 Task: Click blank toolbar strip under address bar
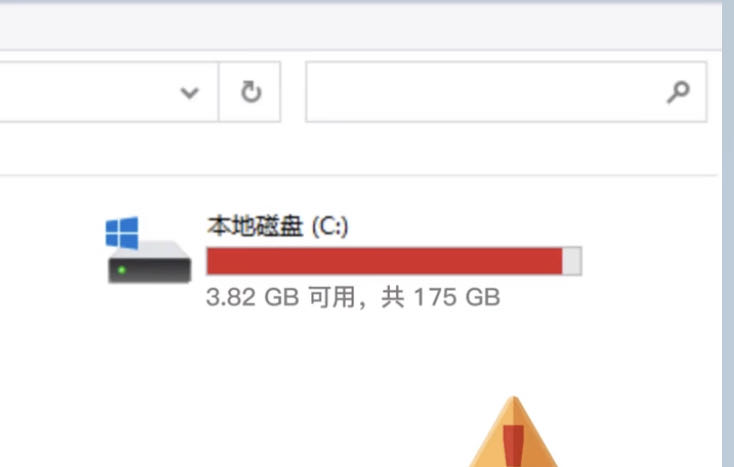[358, 149]
